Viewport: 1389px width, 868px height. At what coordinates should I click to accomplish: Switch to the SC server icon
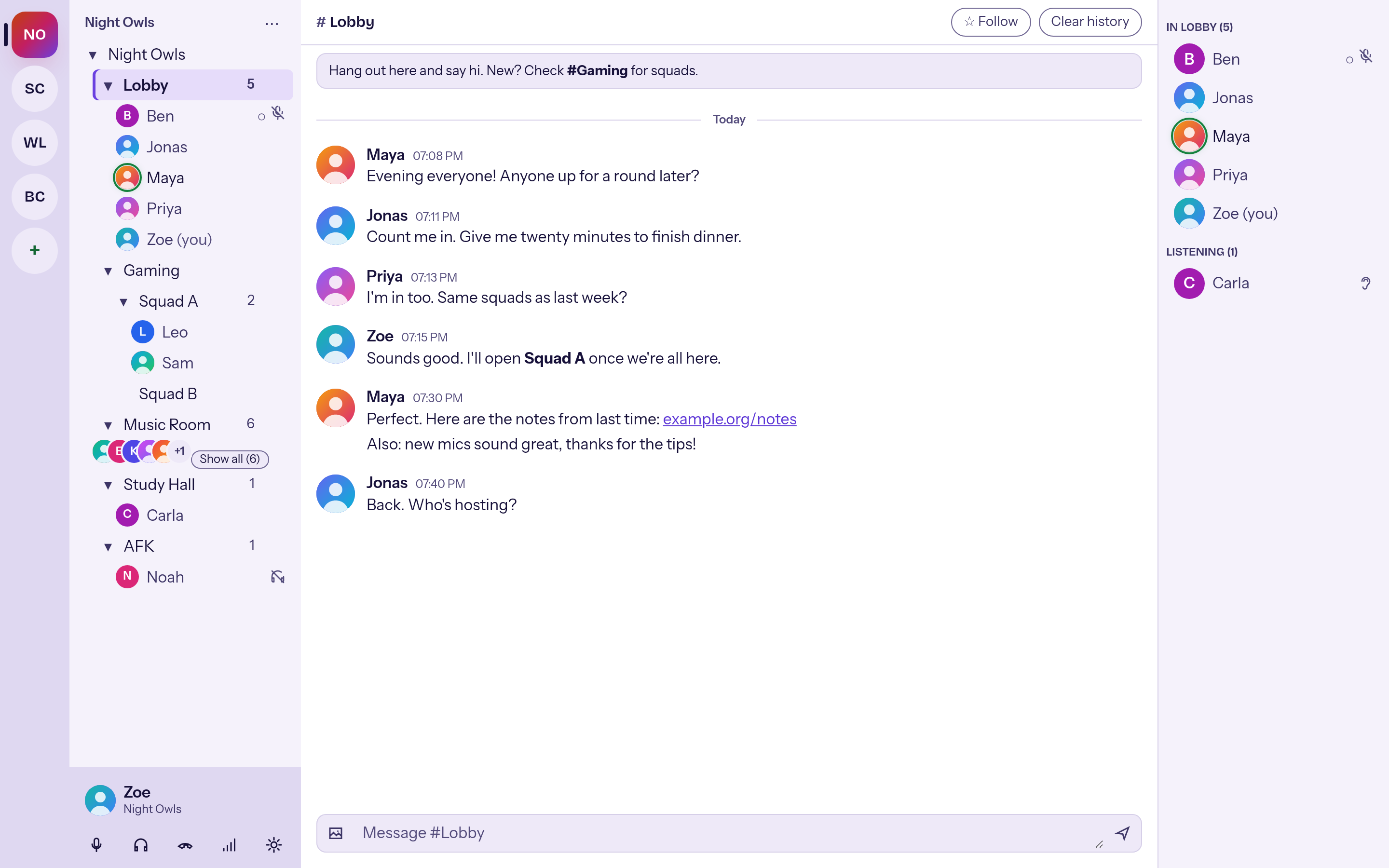click(34, 88)
